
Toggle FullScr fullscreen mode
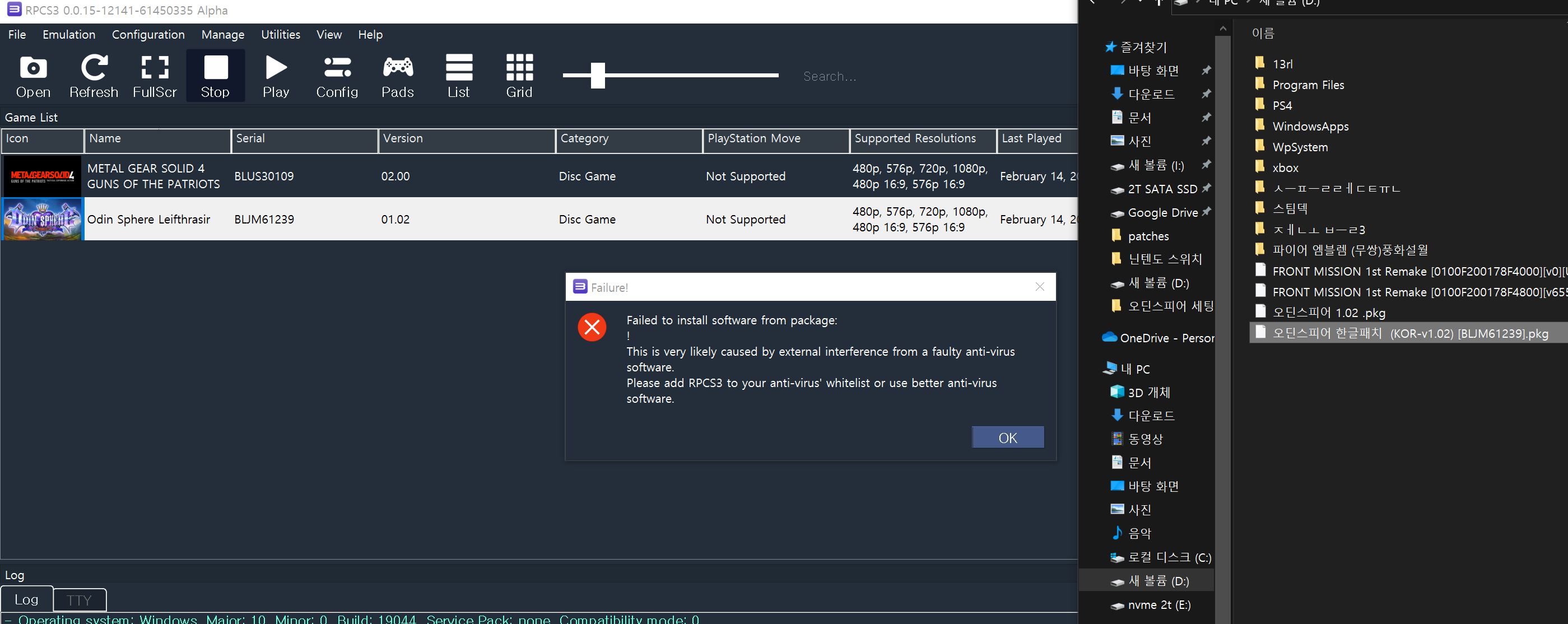(155, 76)
